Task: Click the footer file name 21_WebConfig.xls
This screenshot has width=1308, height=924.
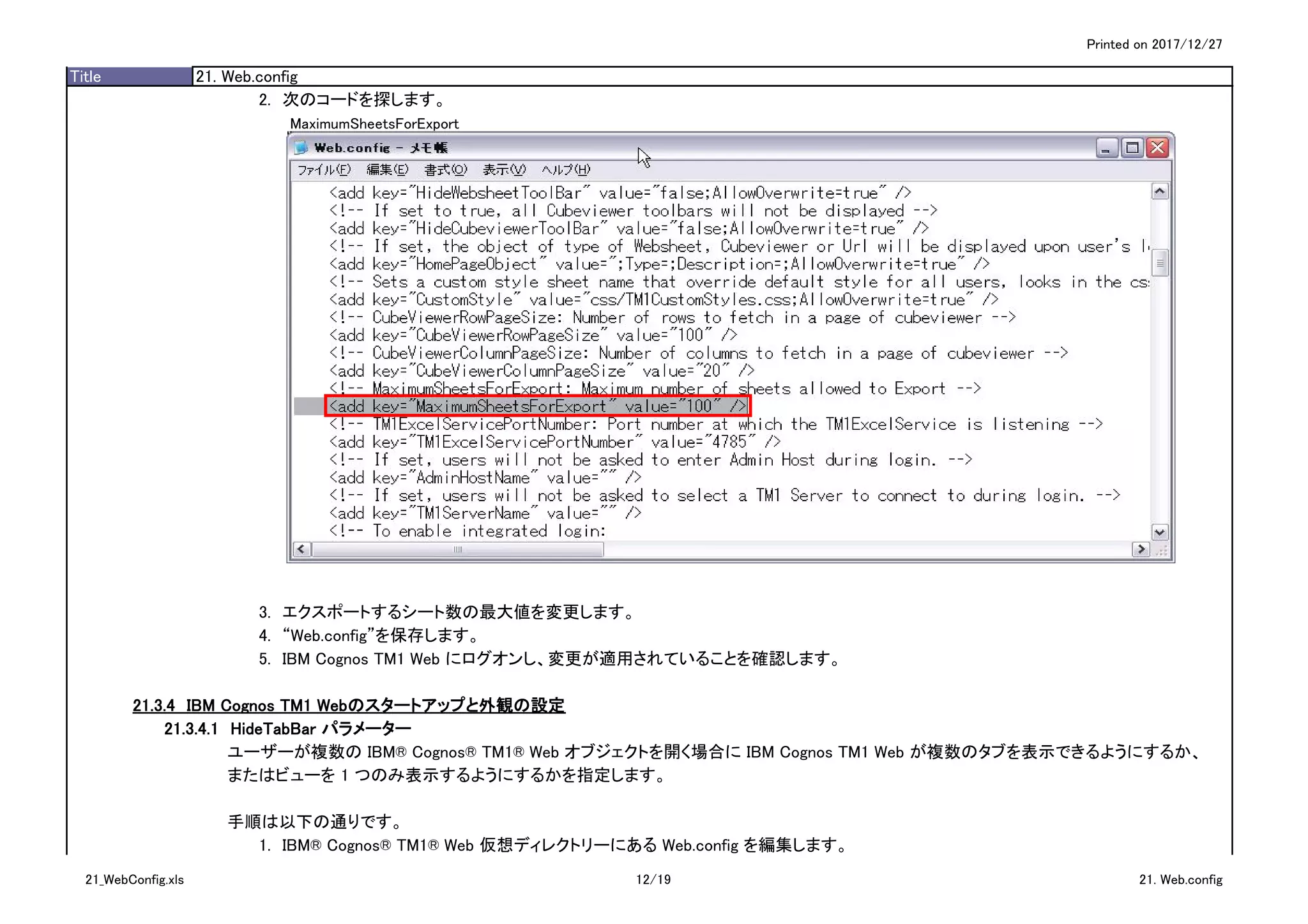Action: [x=135, y=879]
